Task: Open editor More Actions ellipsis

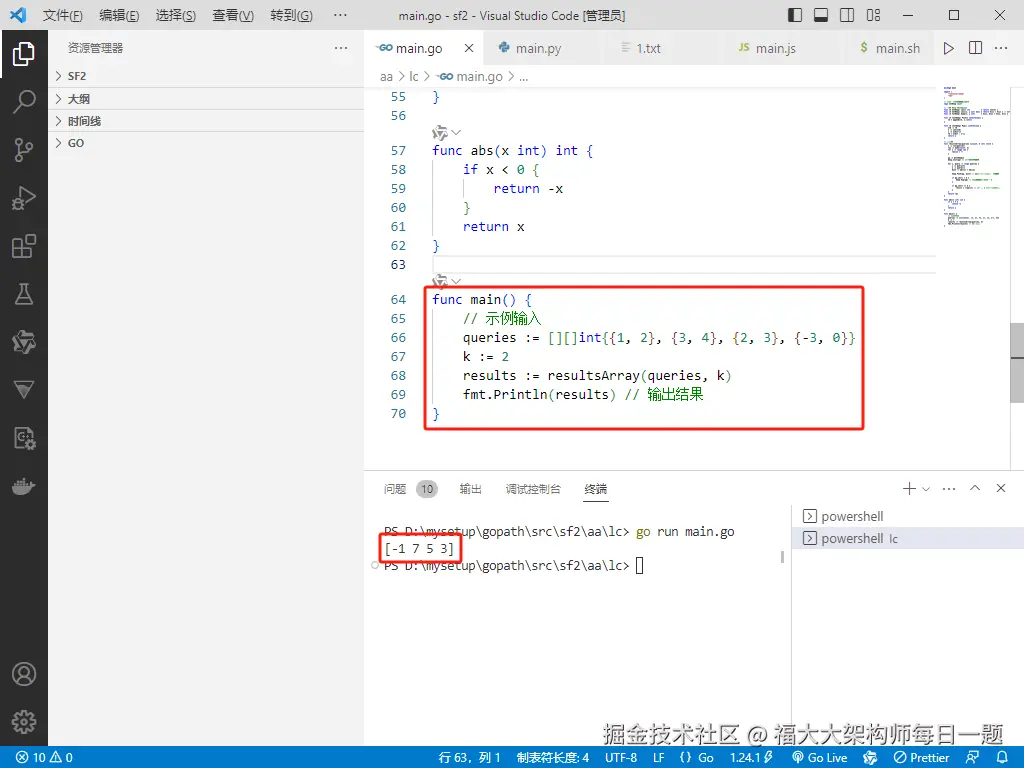Action: pyautogui.click(x=1000, y=48)
